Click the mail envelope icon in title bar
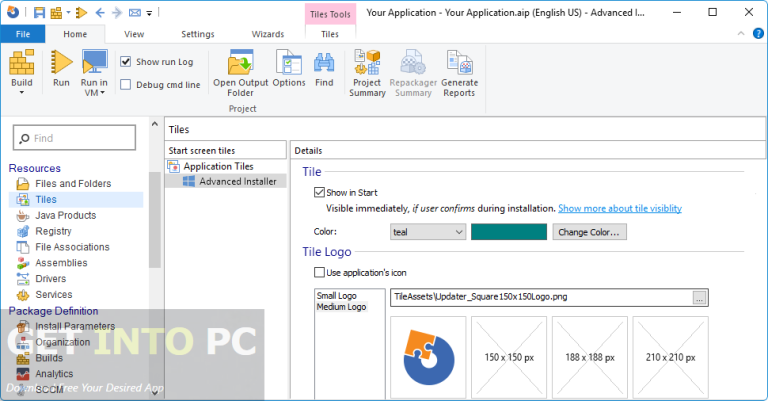The width and height of the screenshot is (768, 401). [135, 13]
